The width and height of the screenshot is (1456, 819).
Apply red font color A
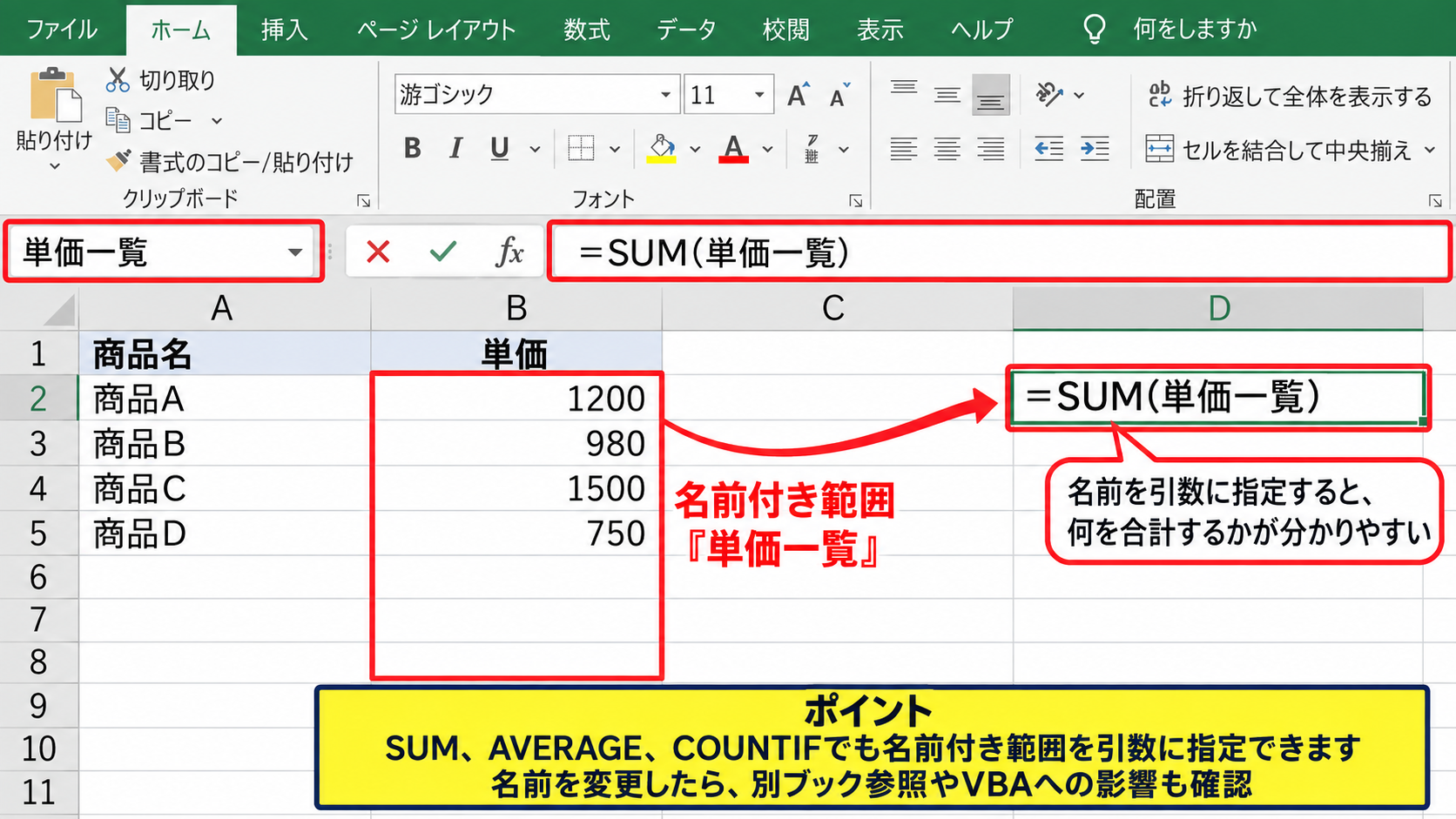[734, 149]
